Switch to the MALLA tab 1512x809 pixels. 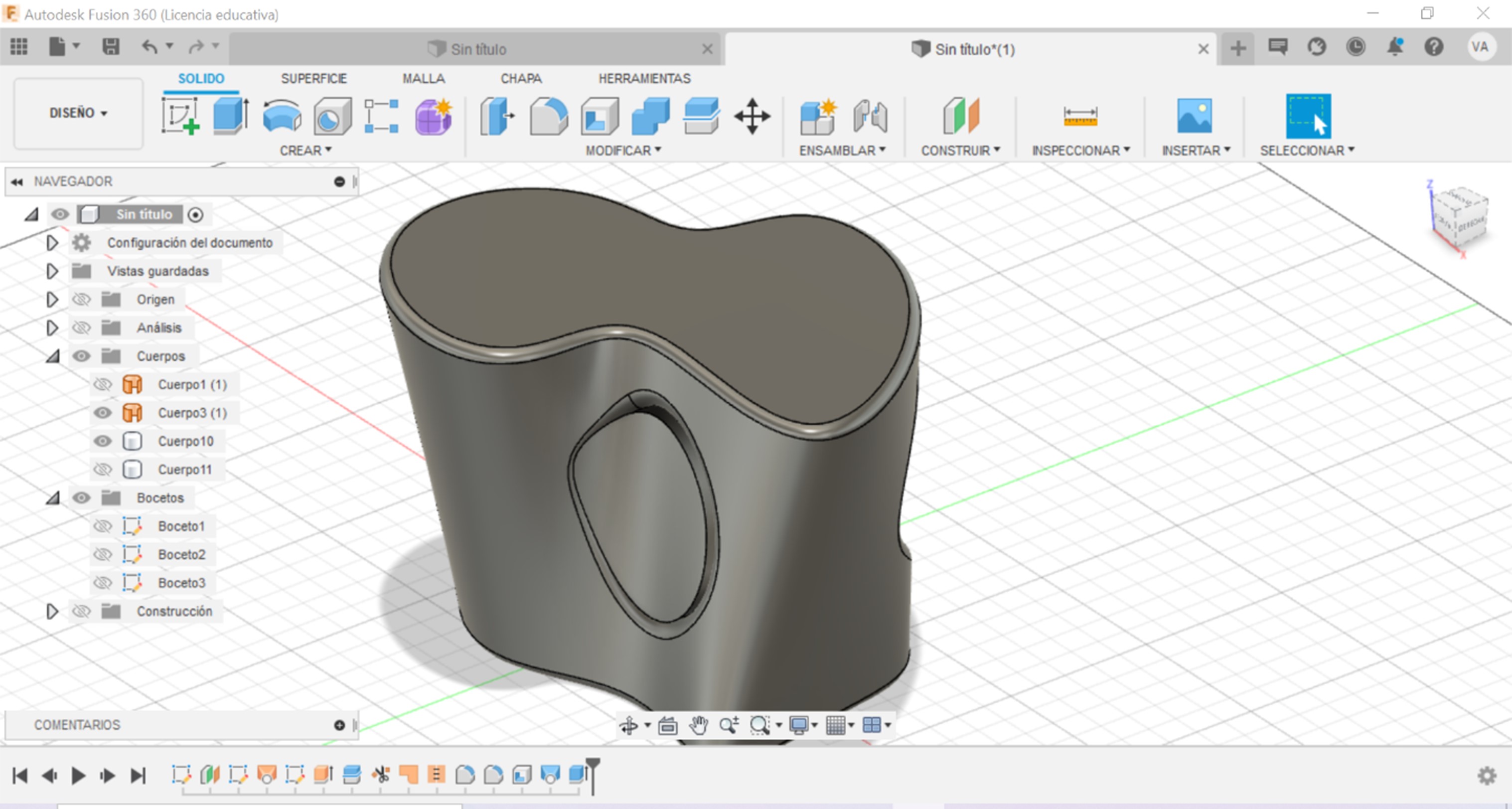(423, 79)
